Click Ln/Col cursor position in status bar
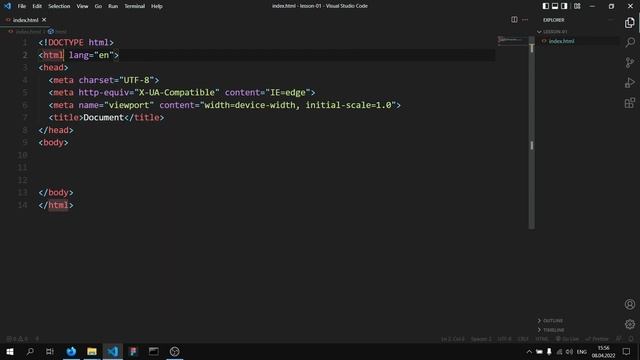This screenshot has width=640, height=360. tap(452, 339)
